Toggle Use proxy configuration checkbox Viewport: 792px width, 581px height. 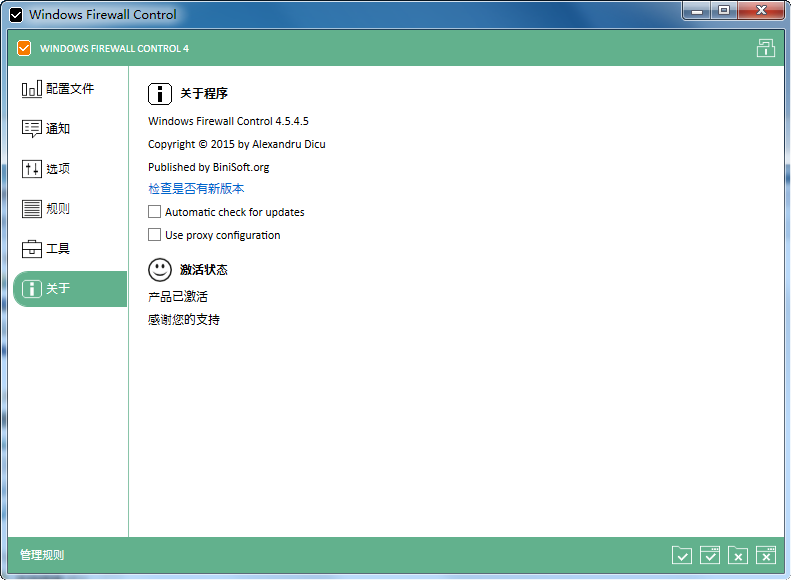[x=154, y=235]
